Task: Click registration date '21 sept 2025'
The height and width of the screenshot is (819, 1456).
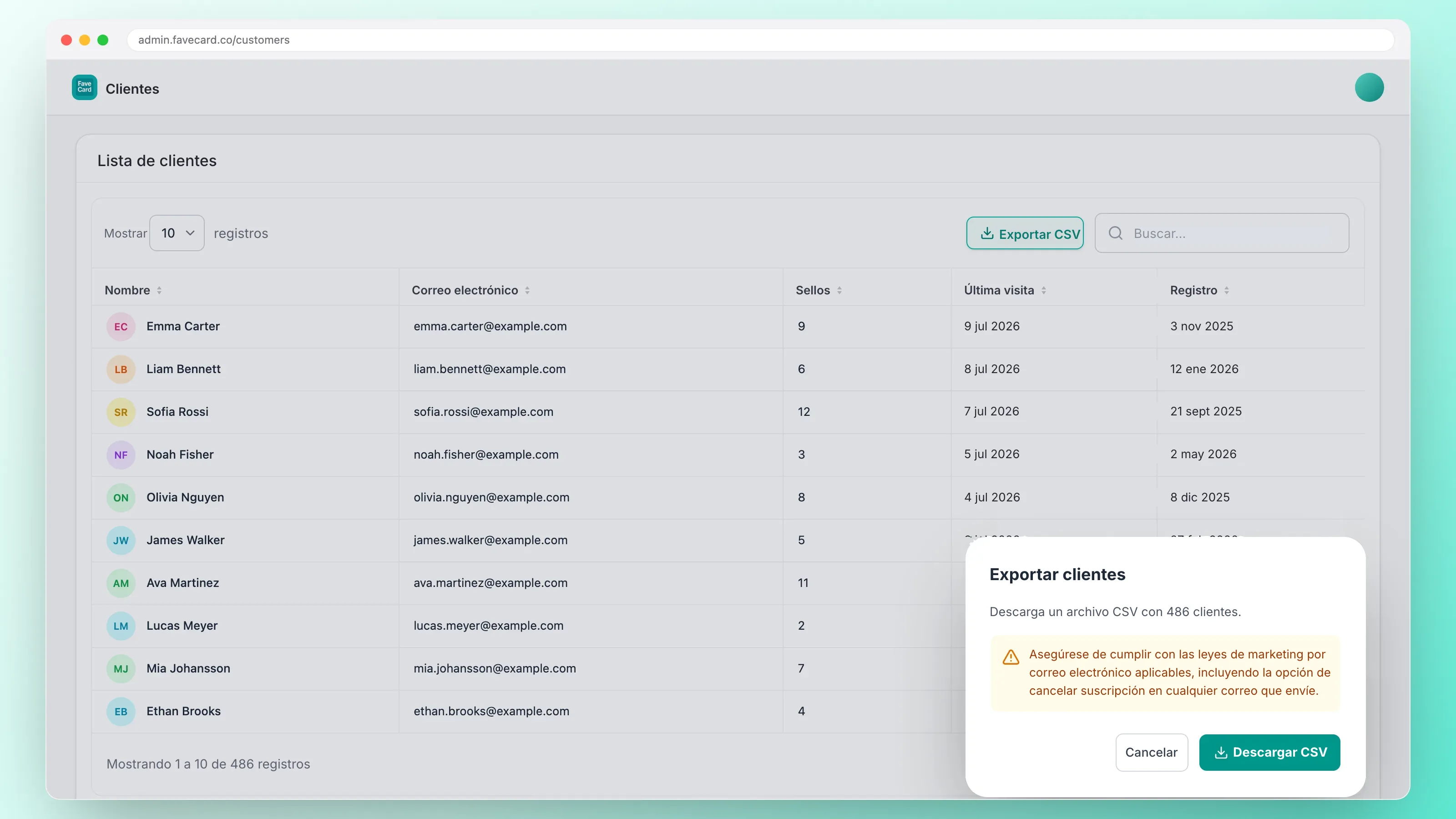Action: pos(1206,411)
